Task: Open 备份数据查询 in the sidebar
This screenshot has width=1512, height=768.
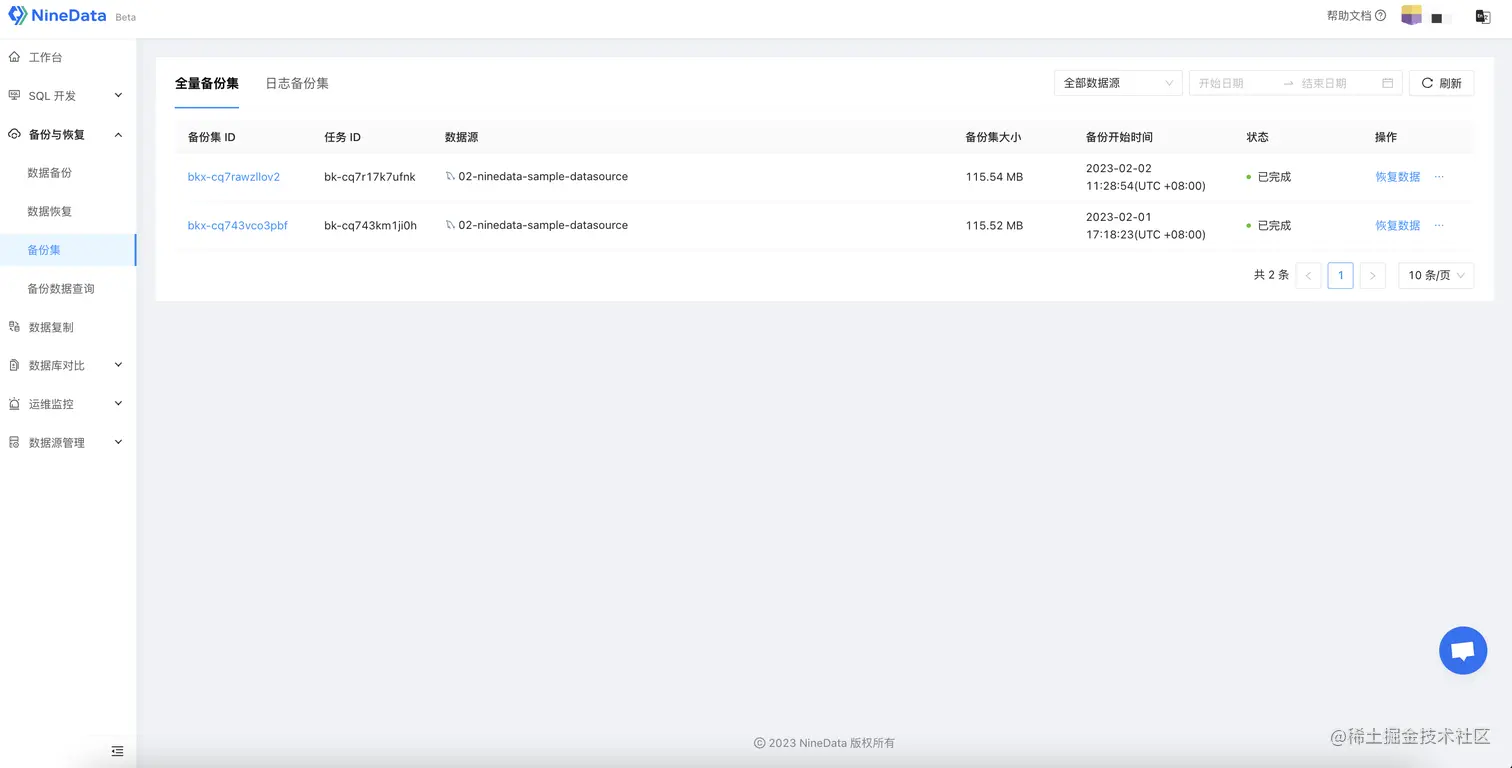Action: tap(61, 289)
